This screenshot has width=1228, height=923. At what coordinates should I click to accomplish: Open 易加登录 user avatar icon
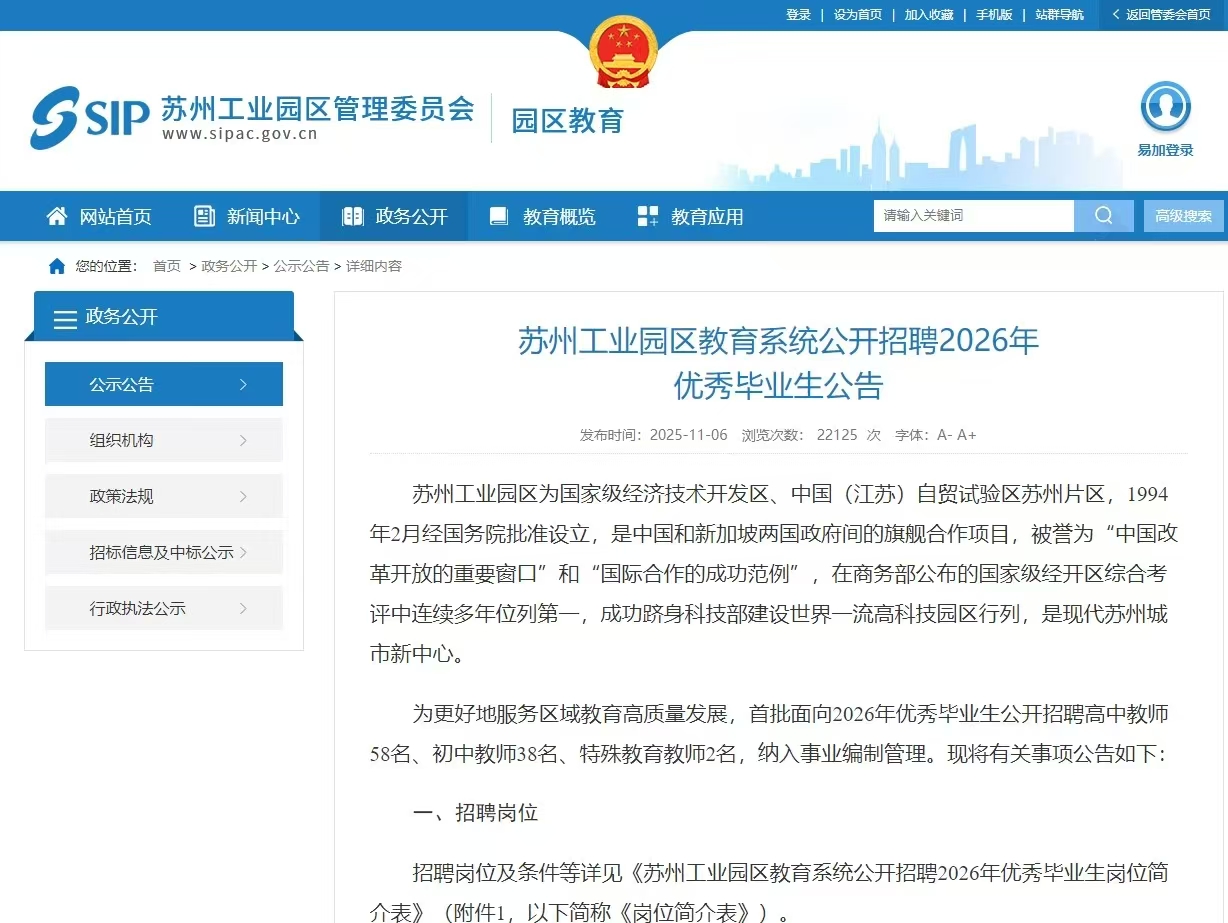coord(1166,107)
